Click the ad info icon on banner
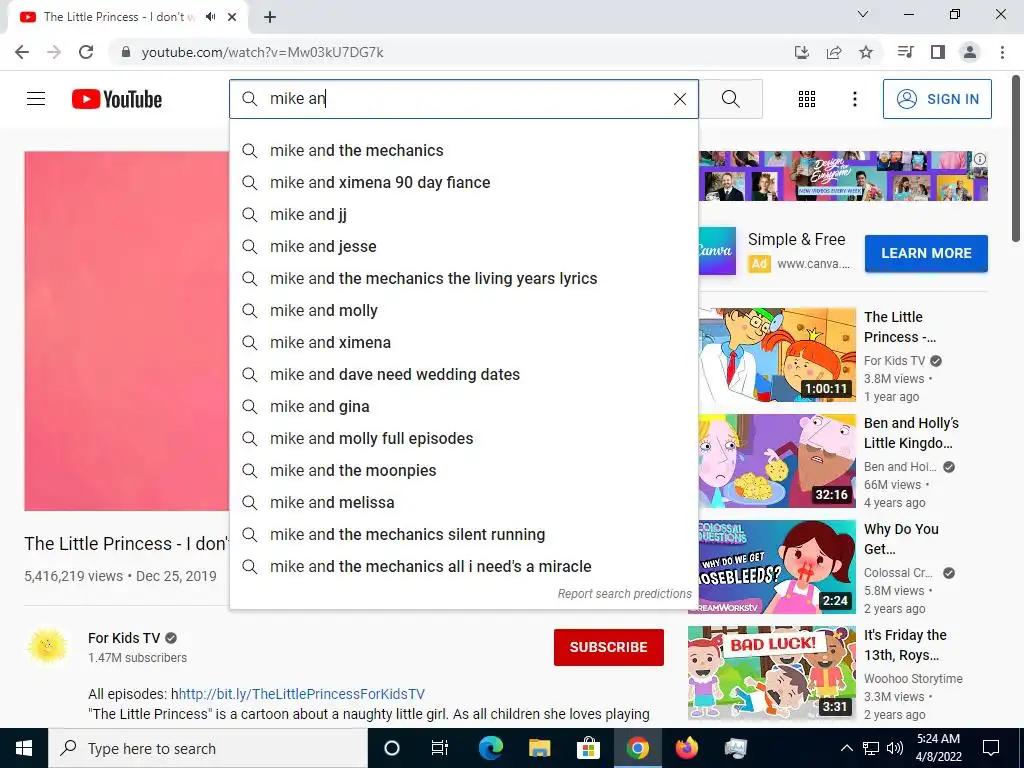1024x768 pixels. (x=980, y=159)
